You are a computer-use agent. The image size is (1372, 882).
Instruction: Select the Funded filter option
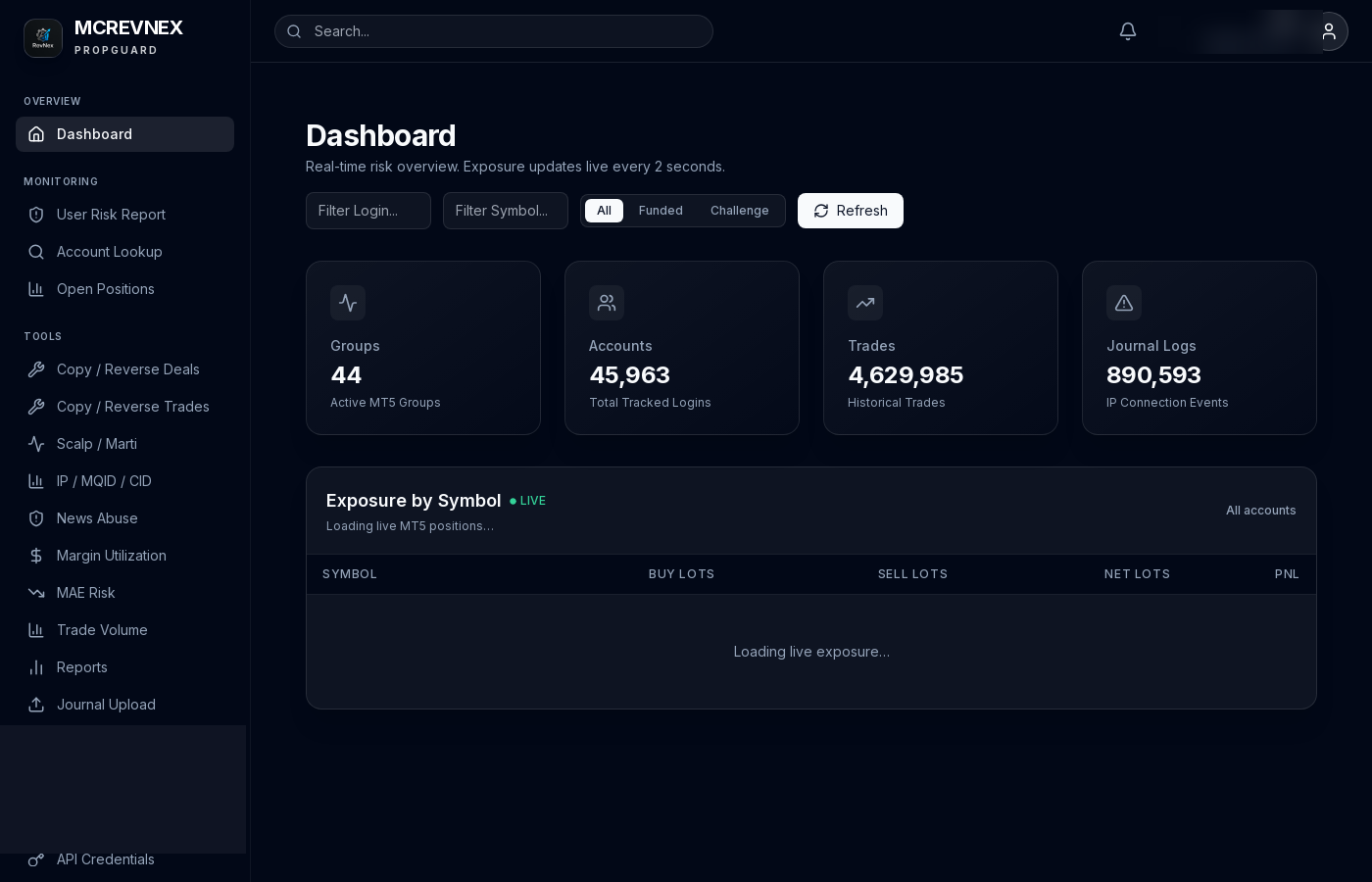pos(661,211)
